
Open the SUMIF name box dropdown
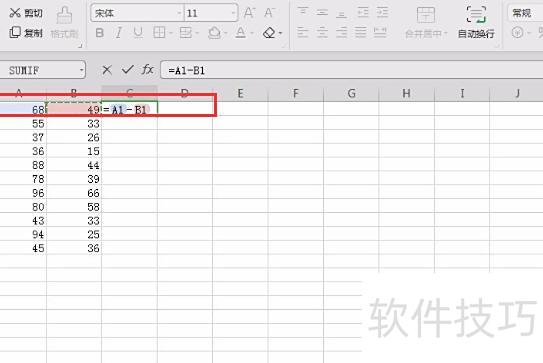pyautogui.click(x=81, y=70)
